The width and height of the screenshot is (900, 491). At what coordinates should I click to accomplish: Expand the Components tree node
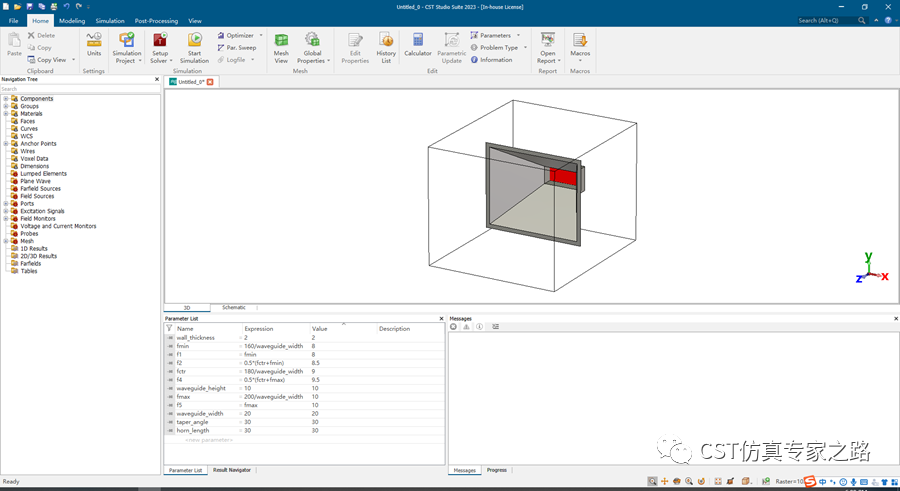pyautogui.click(x=6, y=99)
